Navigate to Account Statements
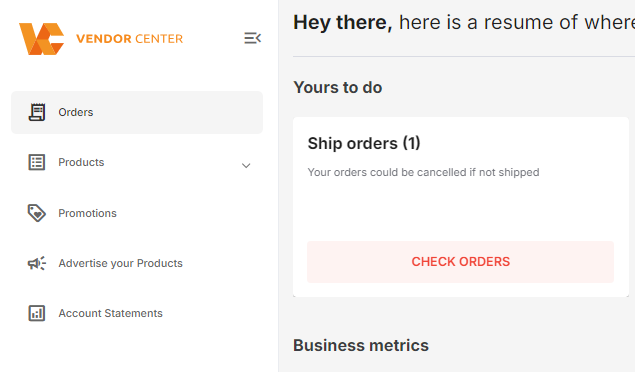 (x=110, y=313)
